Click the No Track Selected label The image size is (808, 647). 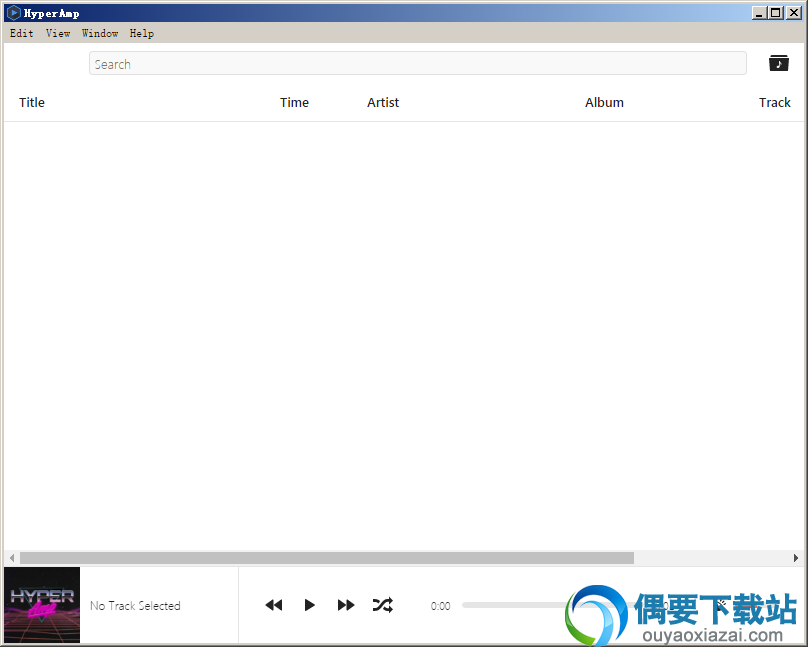click(135, 606)
